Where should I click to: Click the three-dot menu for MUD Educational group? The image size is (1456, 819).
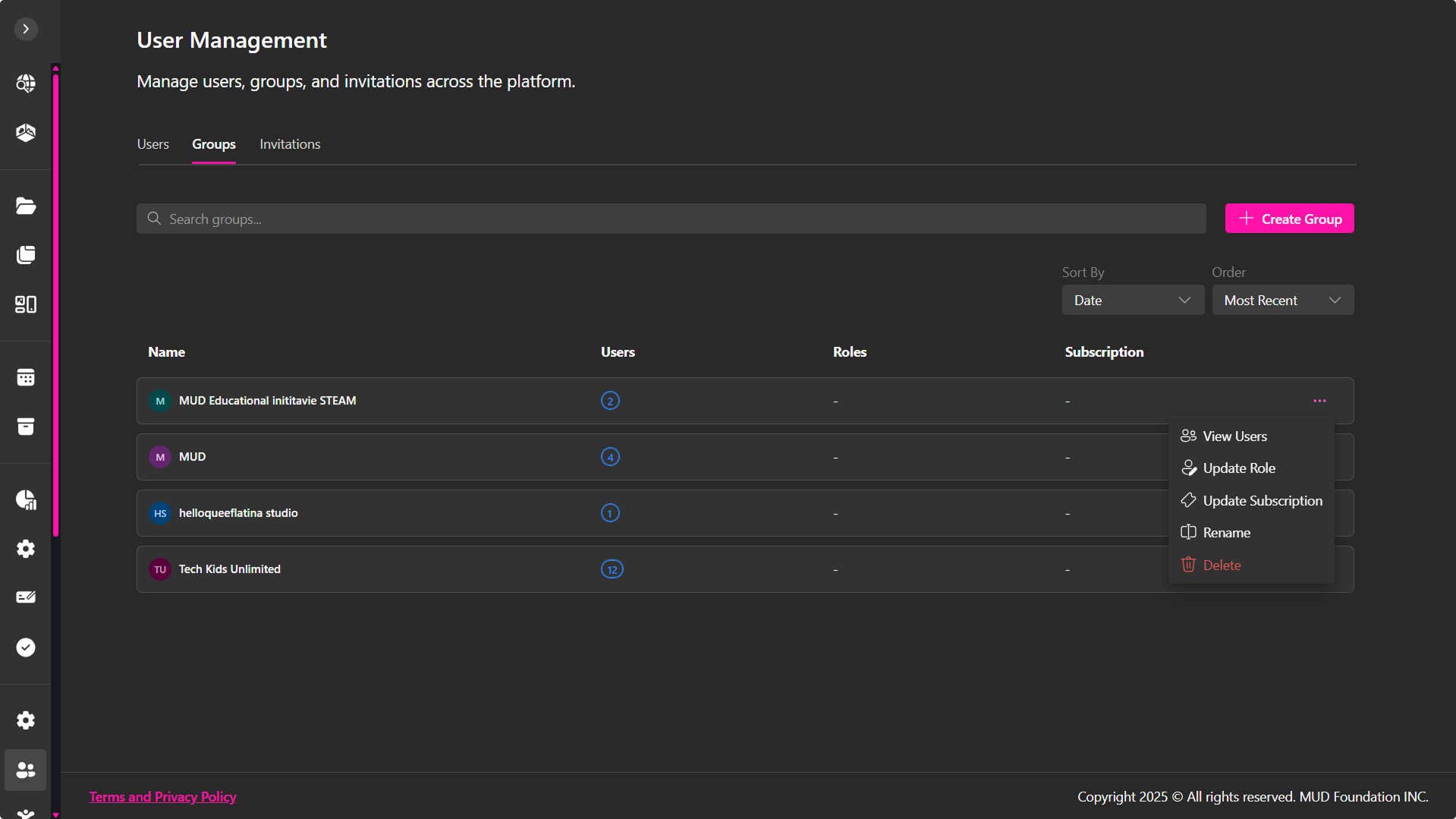pyautogui.click(x=1319, y=401)
